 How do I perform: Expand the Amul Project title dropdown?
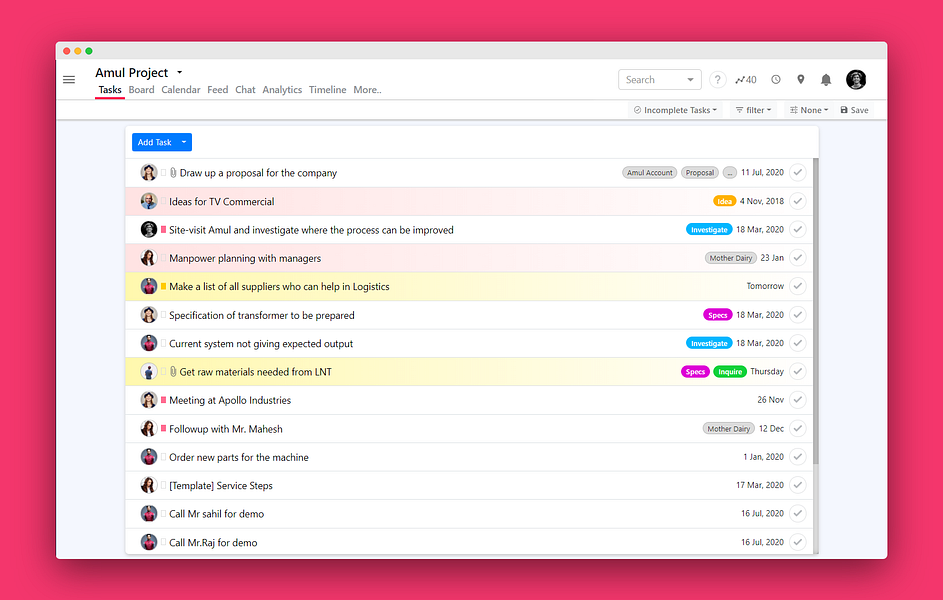(179, 73)
